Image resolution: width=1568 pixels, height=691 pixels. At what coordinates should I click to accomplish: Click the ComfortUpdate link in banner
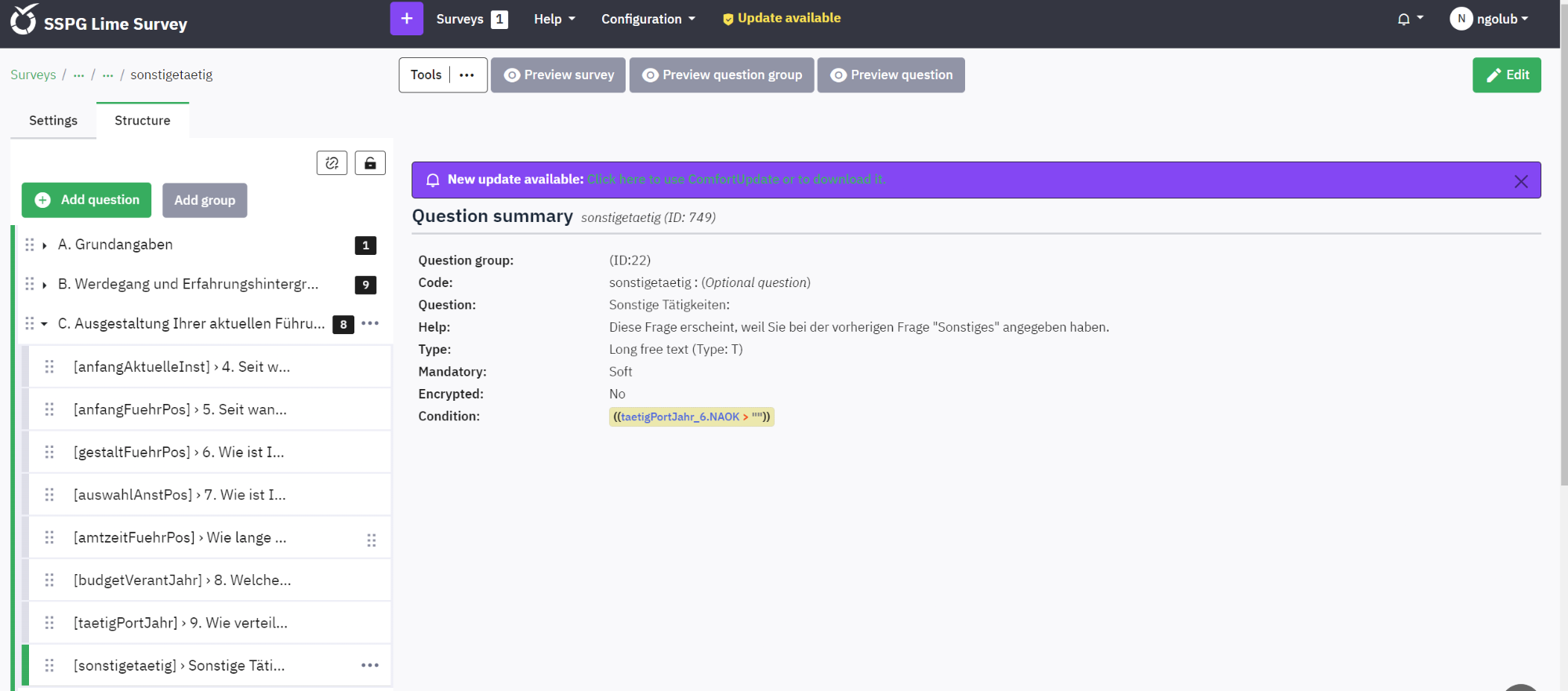(x=736, y=180)
